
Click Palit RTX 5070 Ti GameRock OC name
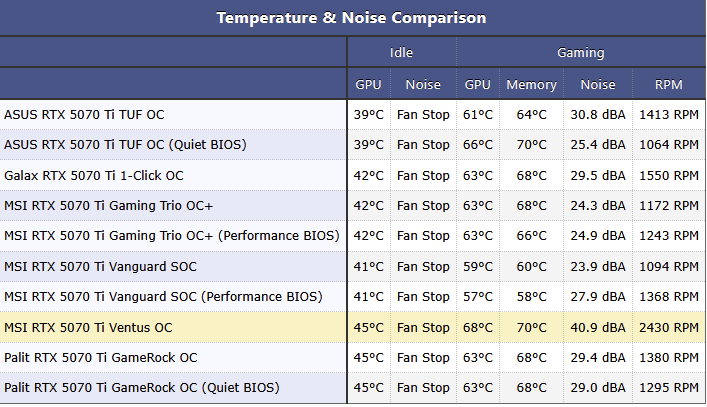coord(101,357)
